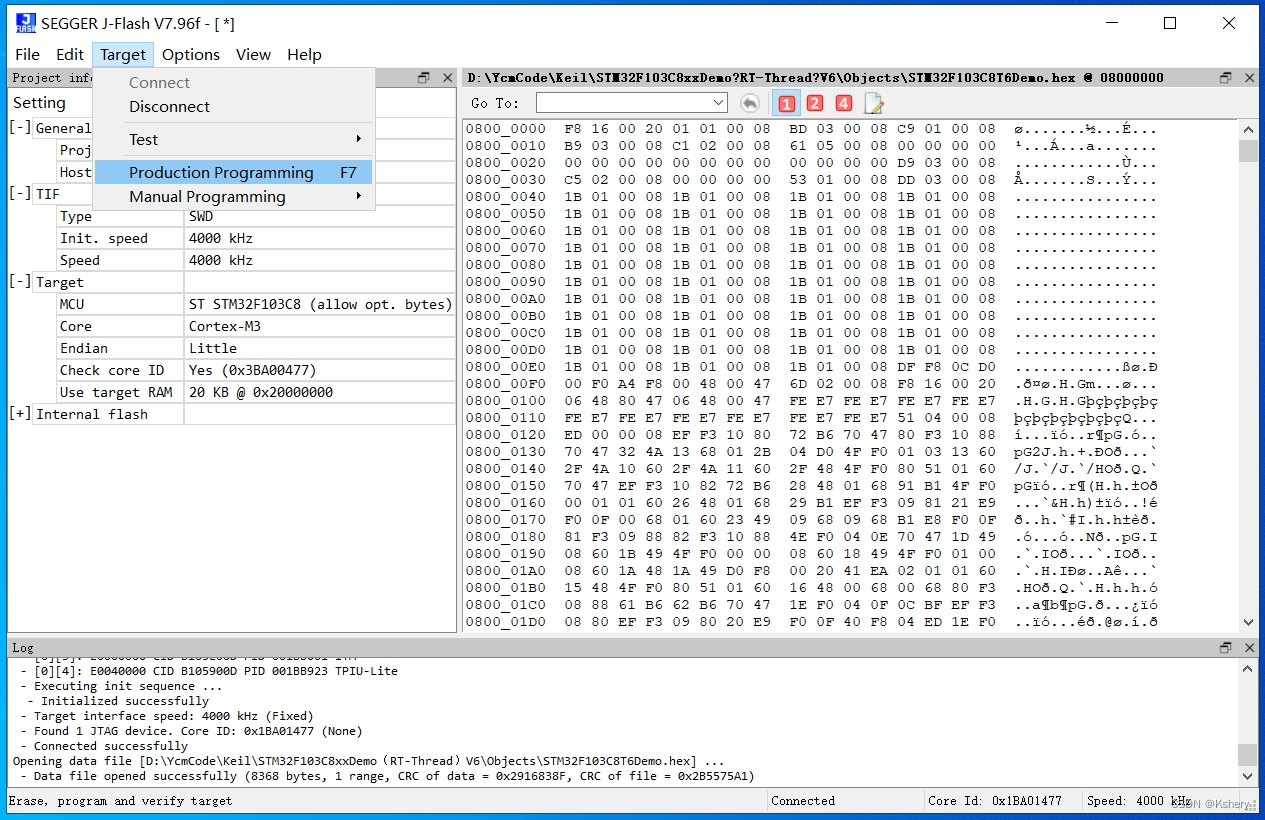Click the Speed: 4000 kHz status entry

coord(1140,801)
